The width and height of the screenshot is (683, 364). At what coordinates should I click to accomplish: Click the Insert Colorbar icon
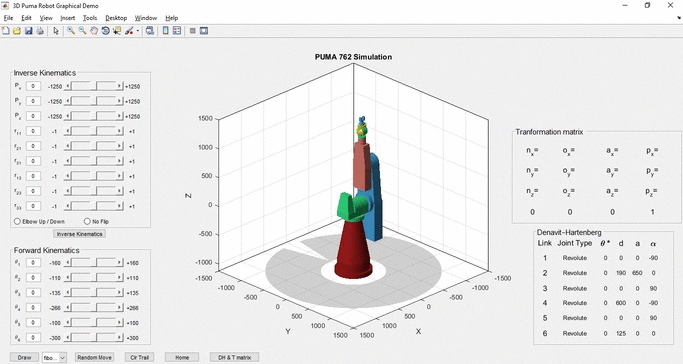(166, 31)
